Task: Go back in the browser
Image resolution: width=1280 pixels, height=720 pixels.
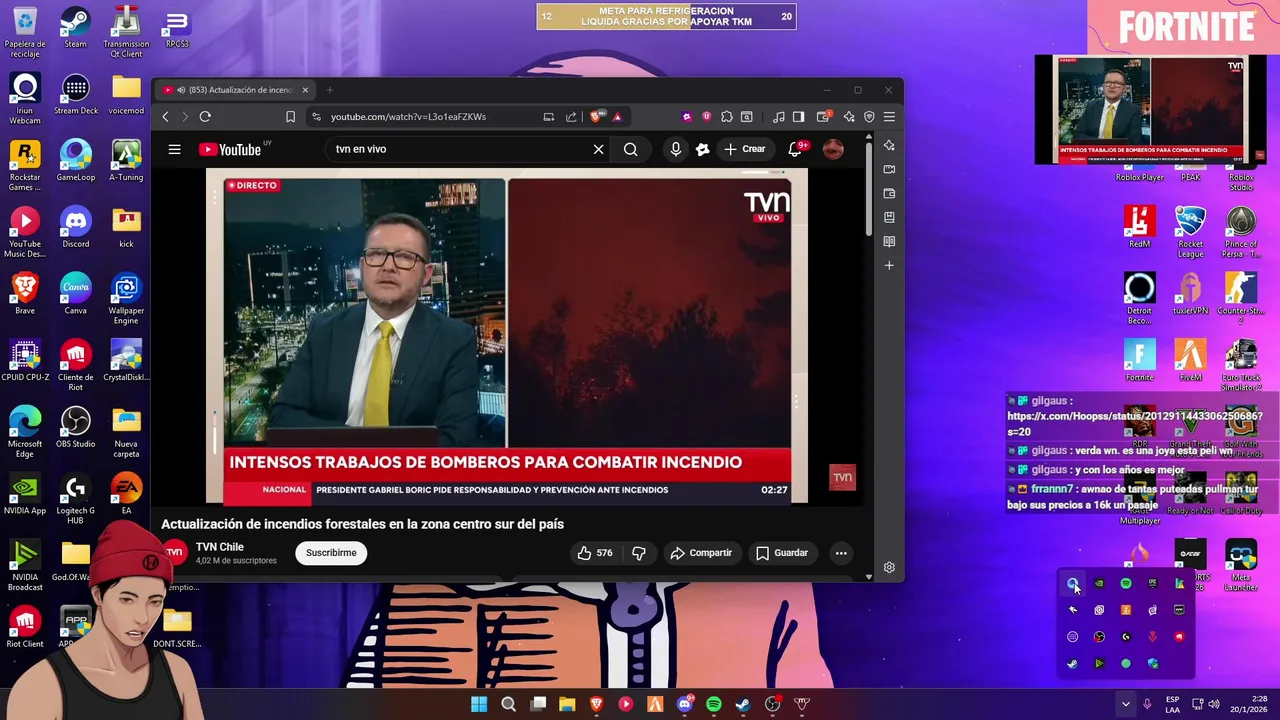Action: pos(166,117)
